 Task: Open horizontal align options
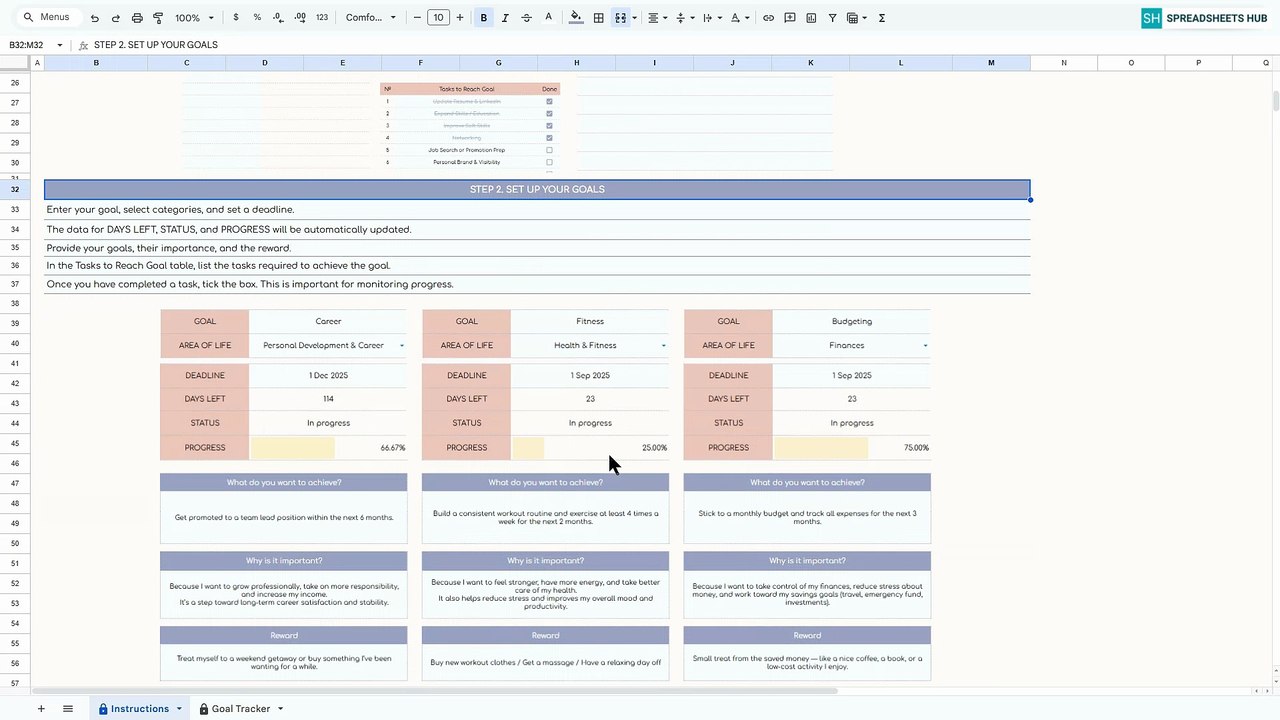click(656, 18)
